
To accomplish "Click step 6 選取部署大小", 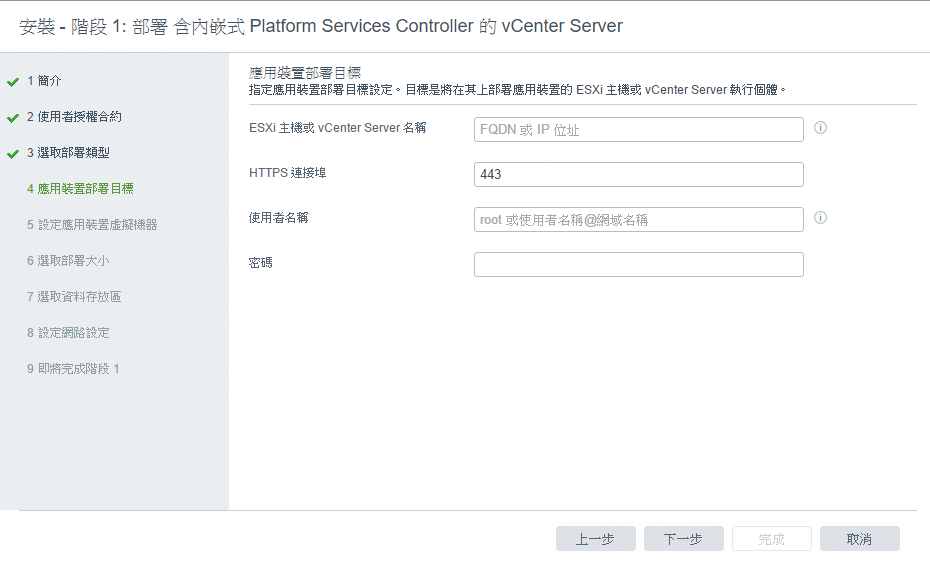I will [68, 261].
